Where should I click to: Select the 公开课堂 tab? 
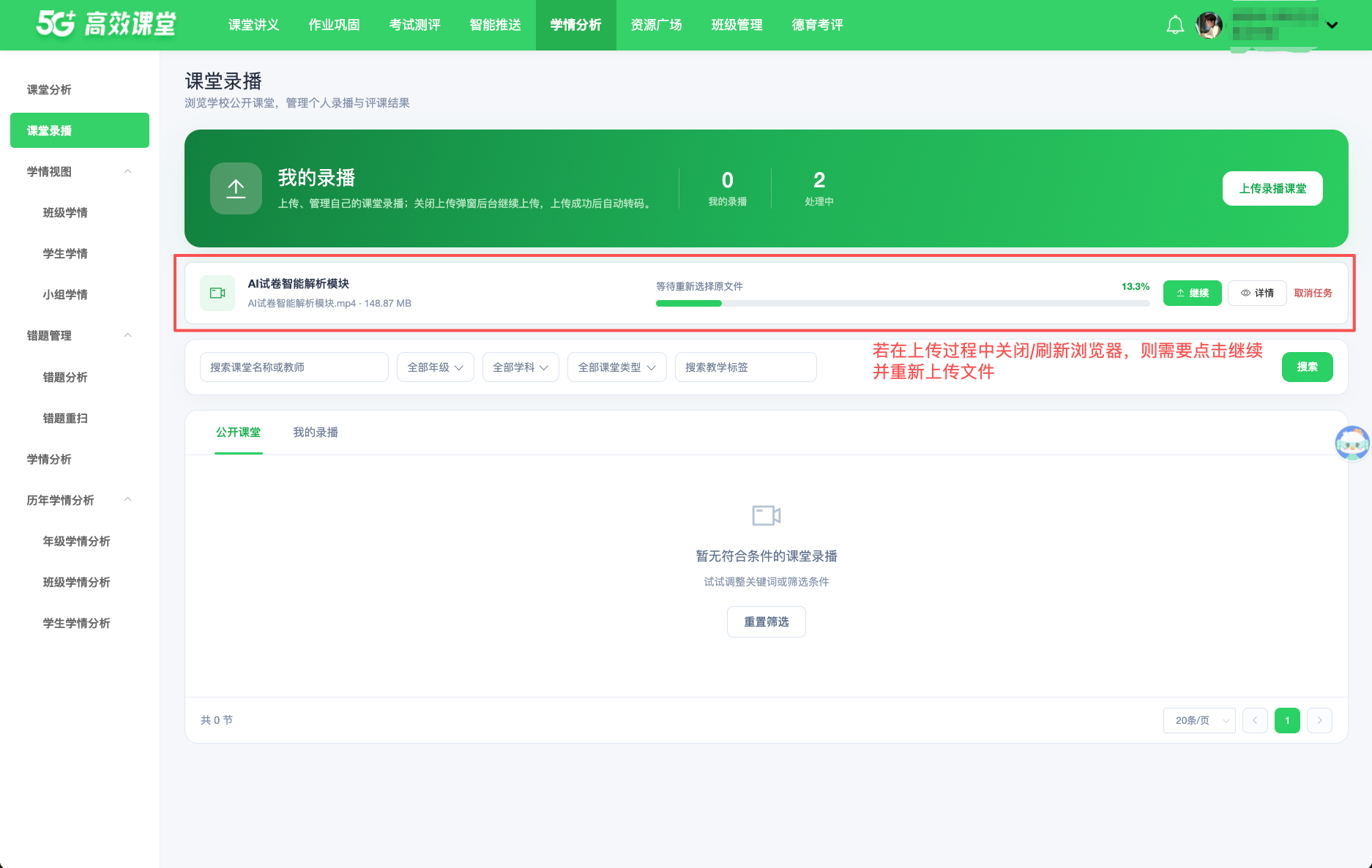click(239, 433)
